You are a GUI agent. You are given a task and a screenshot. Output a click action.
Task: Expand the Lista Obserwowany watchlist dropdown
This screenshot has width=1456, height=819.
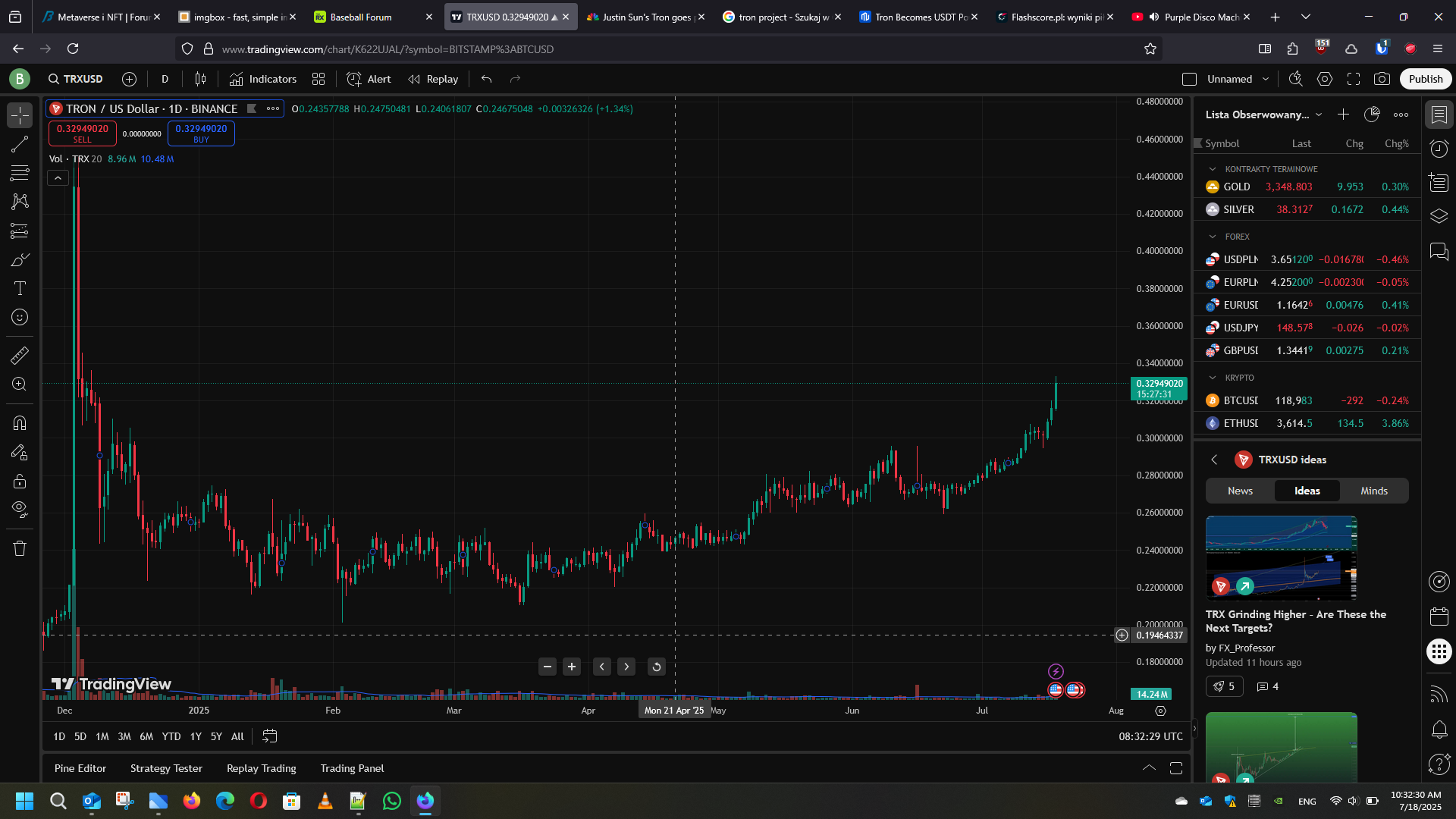pos(1319,115)
